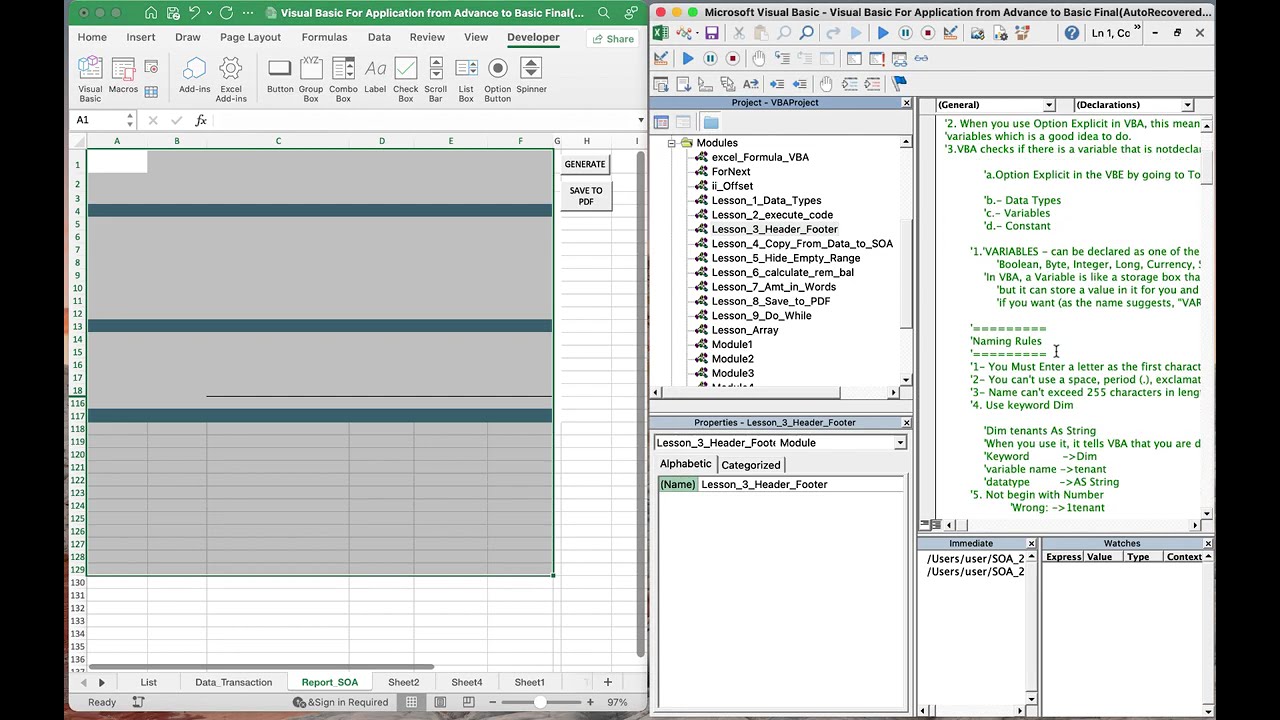Click Indent icon in VBA edit toolbar
1280x720 pixels.
(x=777, y=83)
